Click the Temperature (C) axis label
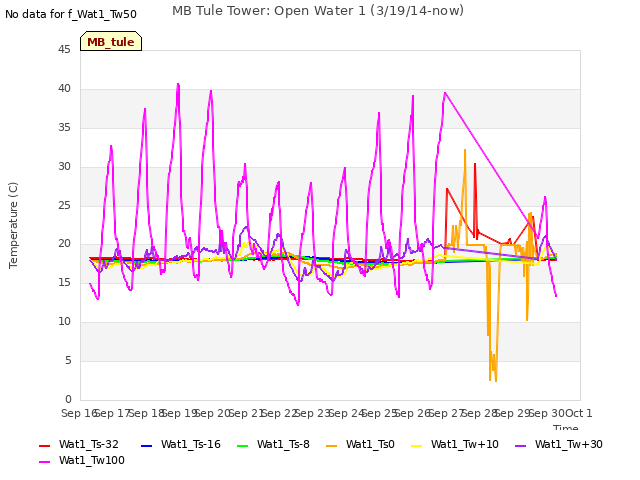The image size is (640, 480). point(13,225)
